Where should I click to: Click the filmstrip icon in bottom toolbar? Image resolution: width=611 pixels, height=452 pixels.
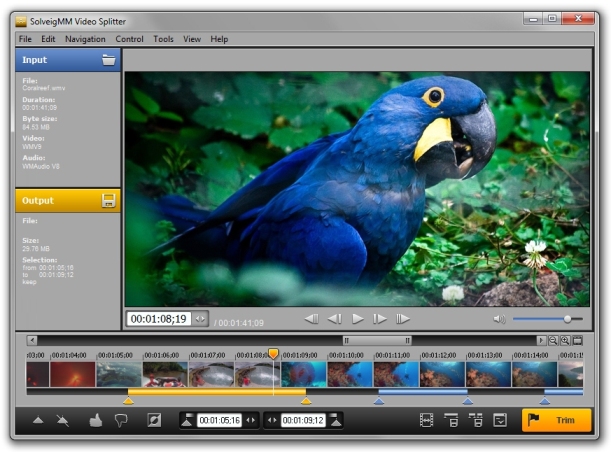tap(427, 421)
